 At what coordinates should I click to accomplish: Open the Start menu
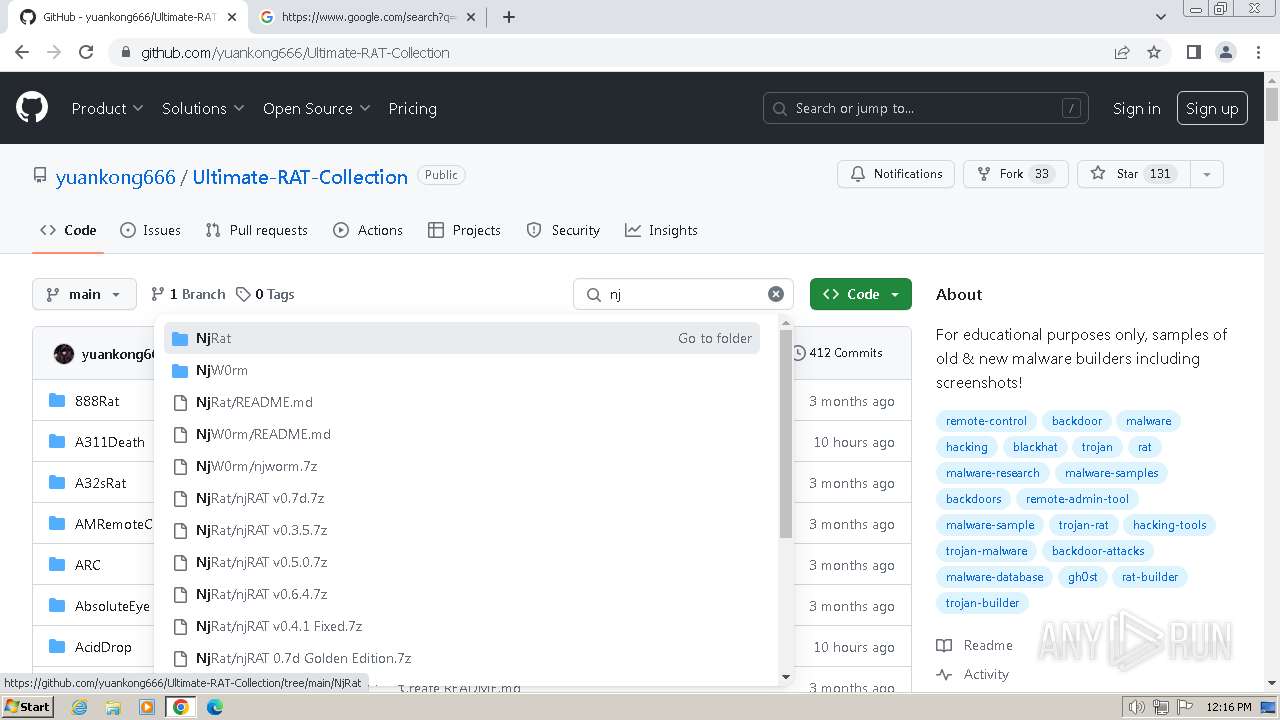[27, 706]
